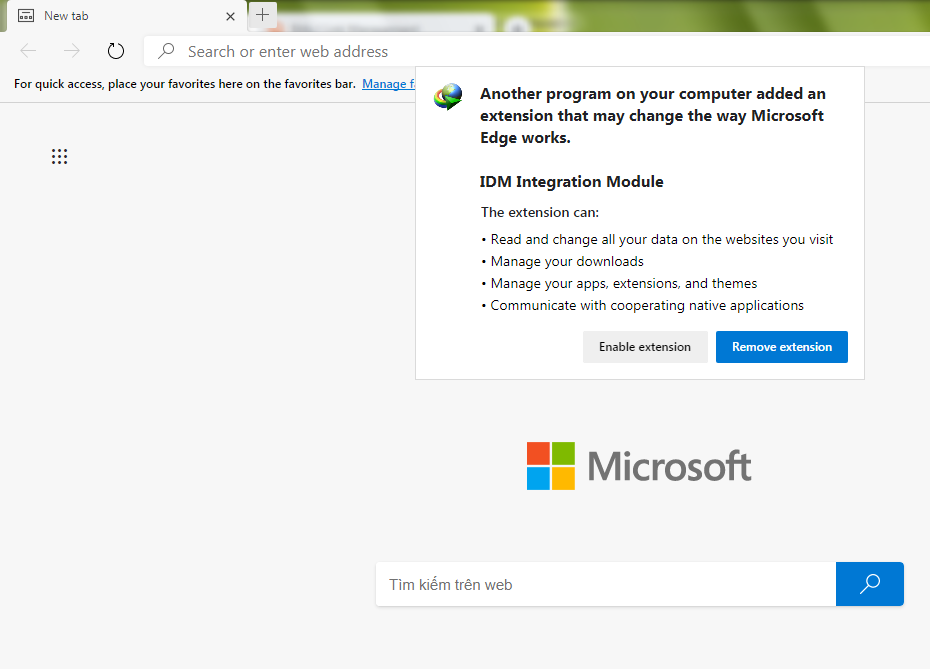The height and width of the screenshot is (669, 930).
Task: Click the "The extension can:" label
Action: (x=540, y=212)
